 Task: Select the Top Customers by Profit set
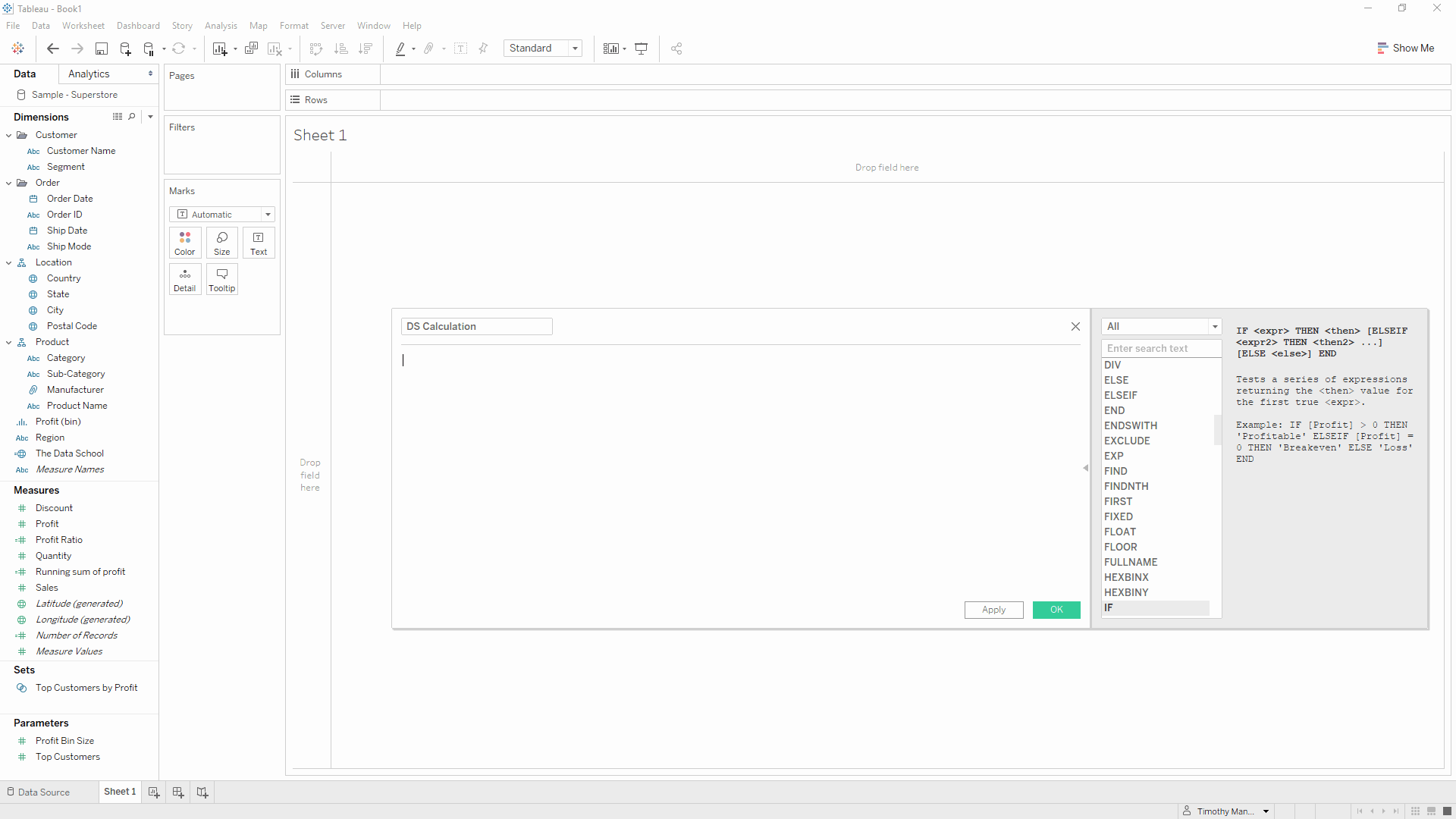86,688
